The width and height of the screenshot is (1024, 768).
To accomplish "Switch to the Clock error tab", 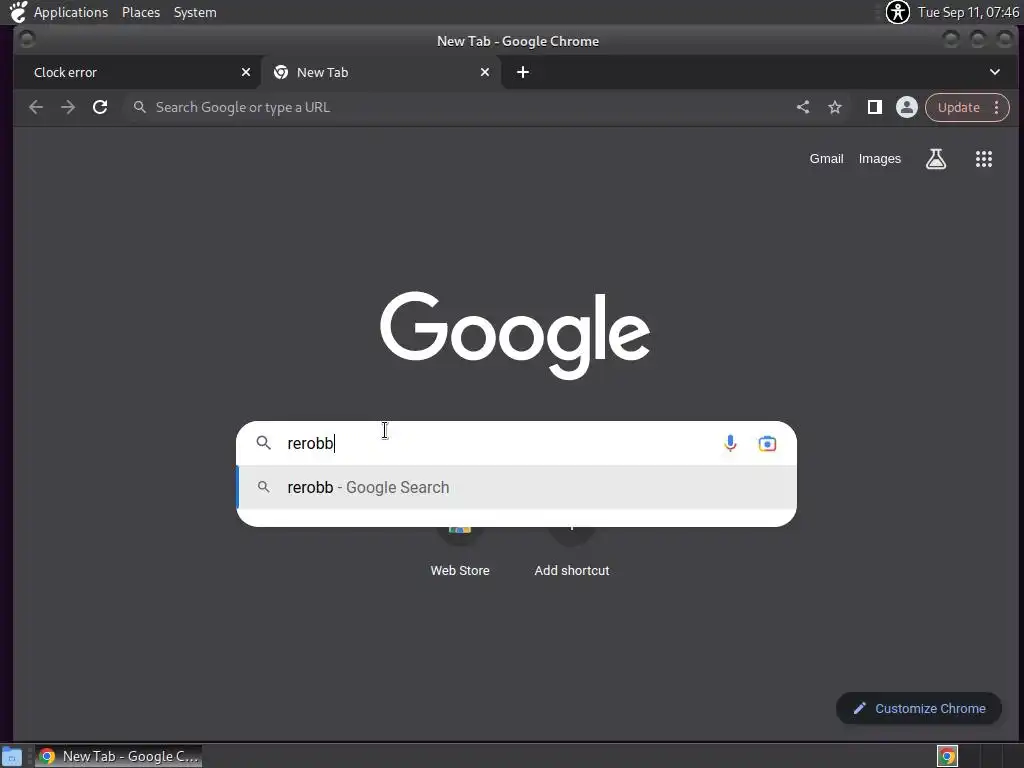I will pos(136,72).
